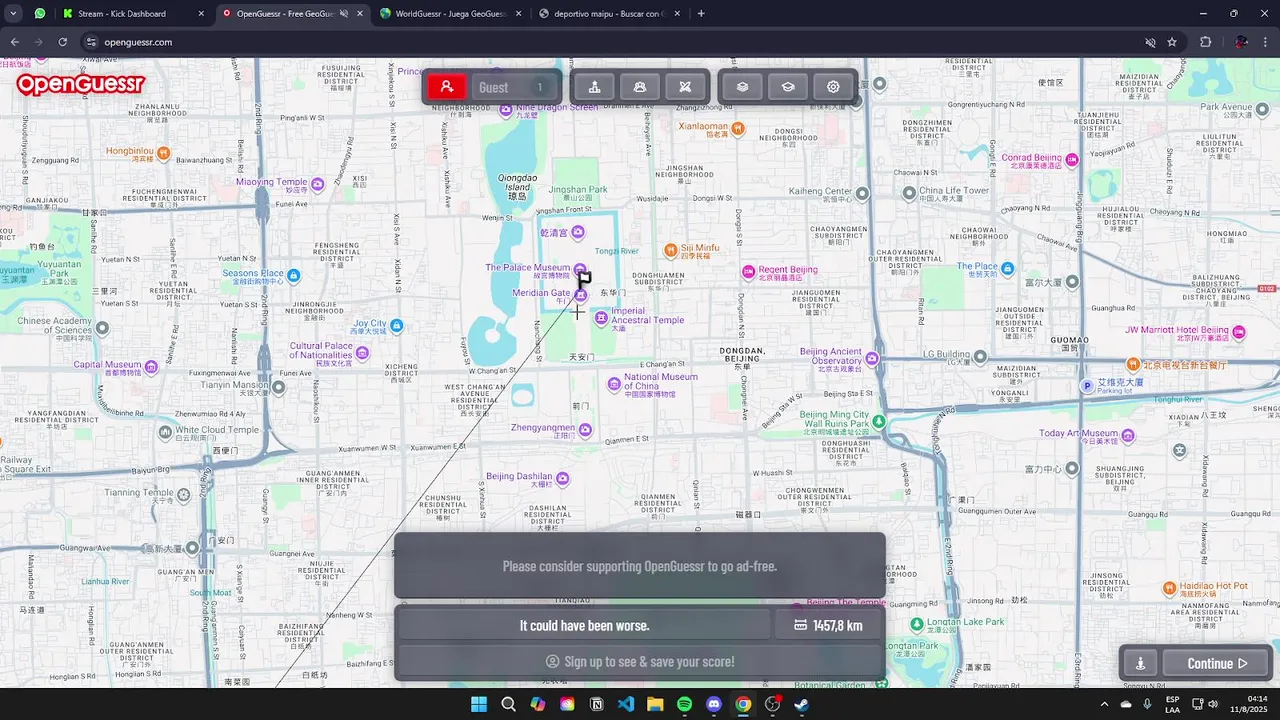This screenshot has height=720, width=1280.
Task: Open a new browser tab
Action: tap(700, 14)
